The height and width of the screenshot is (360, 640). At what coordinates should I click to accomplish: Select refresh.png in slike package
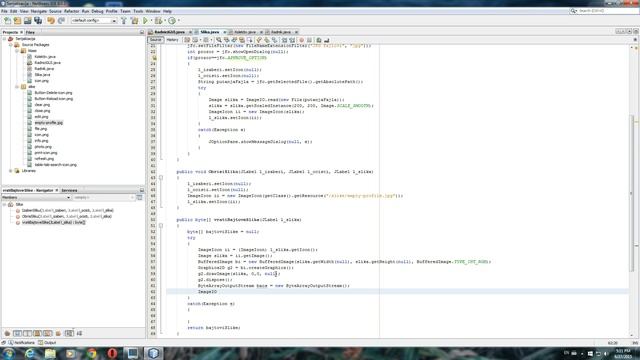click(44, 158)
